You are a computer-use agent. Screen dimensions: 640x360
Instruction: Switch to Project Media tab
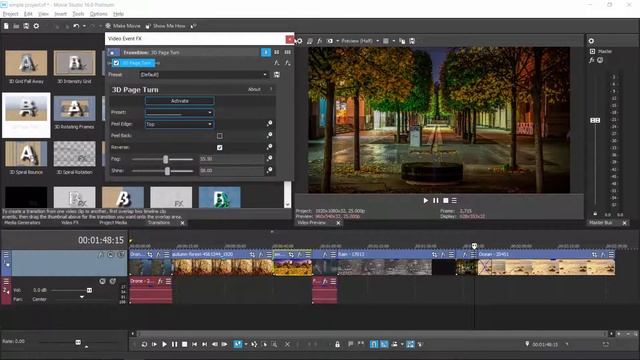pyautogui.click(x=113, y=223)
